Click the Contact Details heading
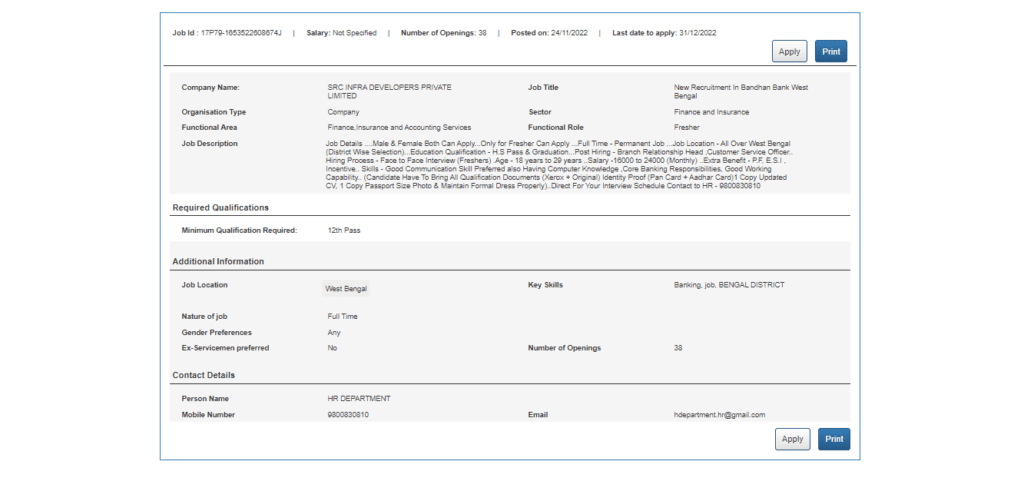 (x=204, y=375)
